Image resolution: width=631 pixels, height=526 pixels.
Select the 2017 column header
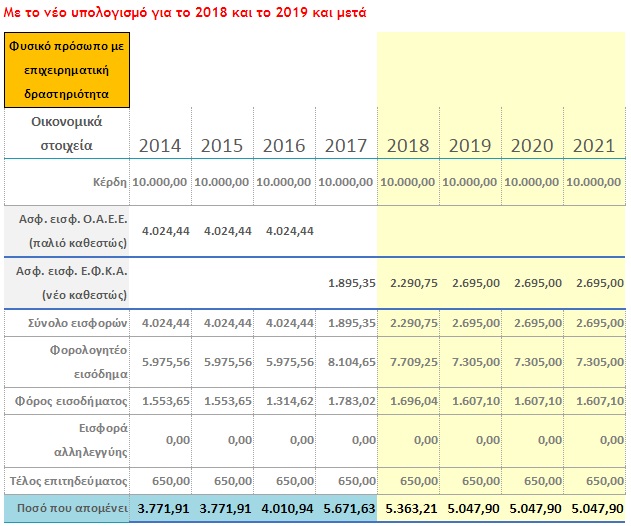click(x=346, y=146)
